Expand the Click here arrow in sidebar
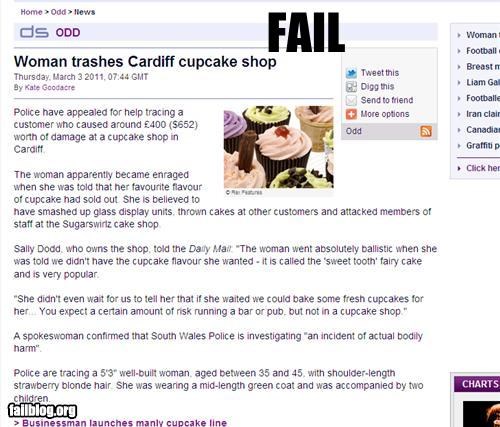Screen dimensions: 500x427 pos(459,168)
